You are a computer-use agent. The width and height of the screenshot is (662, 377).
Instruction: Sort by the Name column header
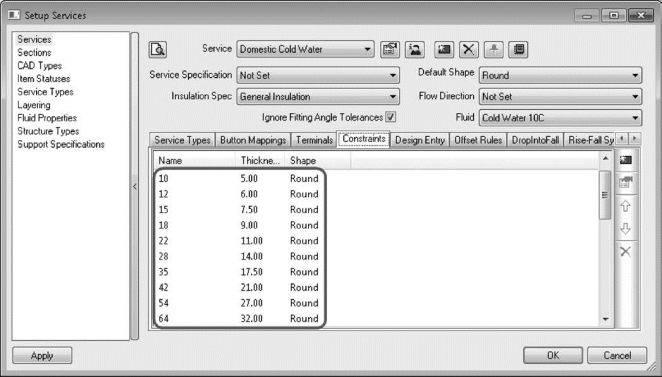tap(195, 161)
